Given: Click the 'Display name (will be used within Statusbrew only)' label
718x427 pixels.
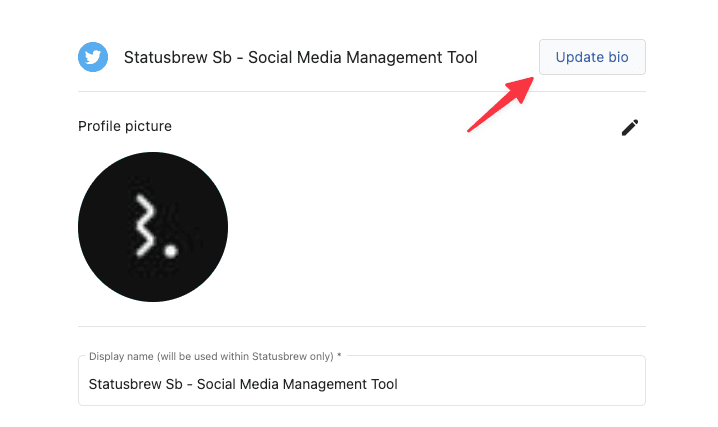Looking at the screenshot, I should 215,357.
